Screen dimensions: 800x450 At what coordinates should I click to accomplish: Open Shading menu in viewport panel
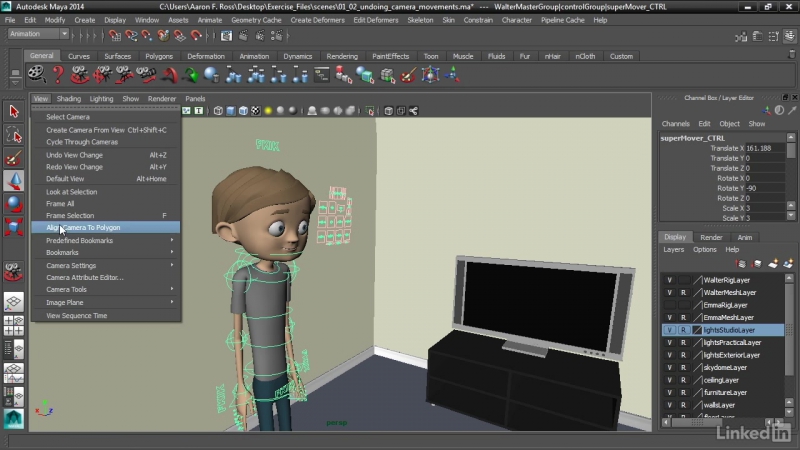[x=68, y=99]
